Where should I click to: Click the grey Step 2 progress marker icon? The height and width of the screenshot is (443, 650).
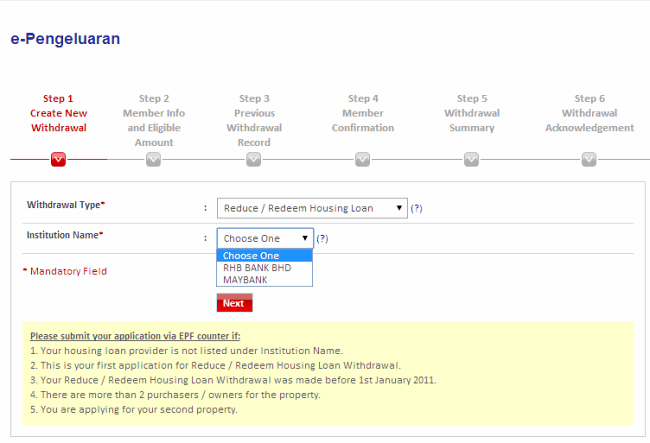tap(153, 159)
